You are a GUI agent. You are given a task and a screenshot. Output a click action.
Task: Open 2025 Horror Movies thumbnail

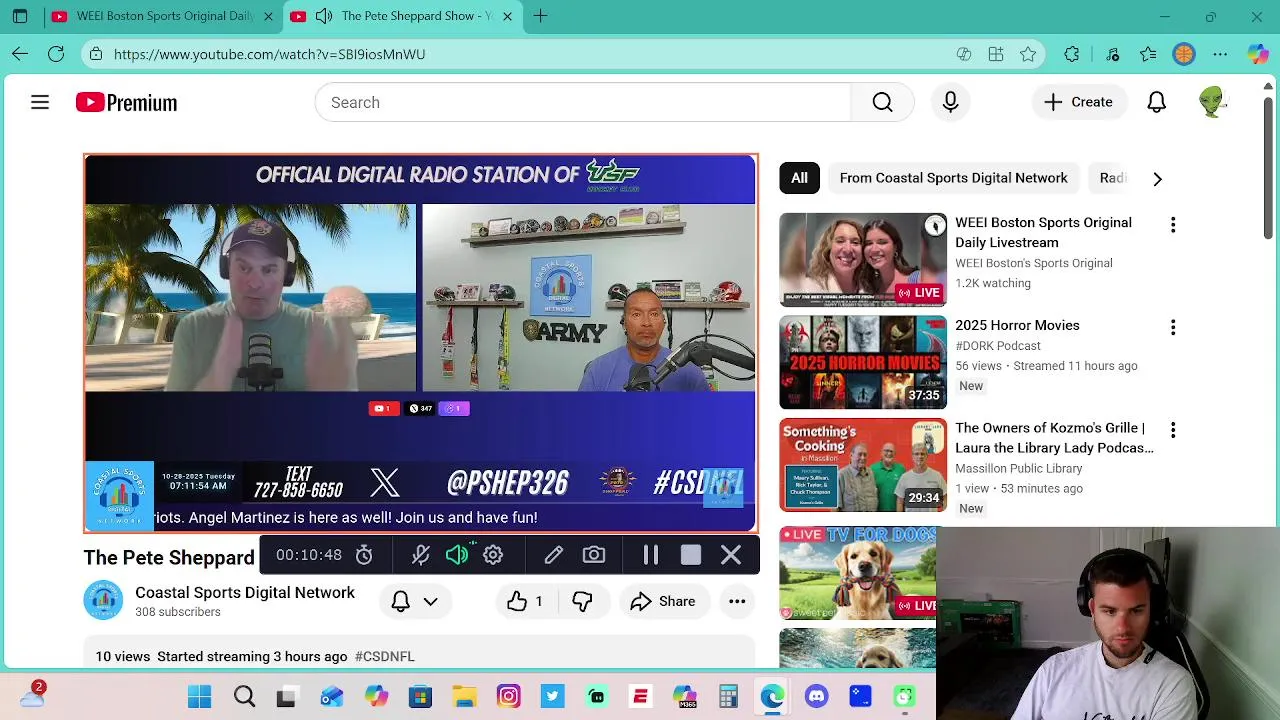863,362
